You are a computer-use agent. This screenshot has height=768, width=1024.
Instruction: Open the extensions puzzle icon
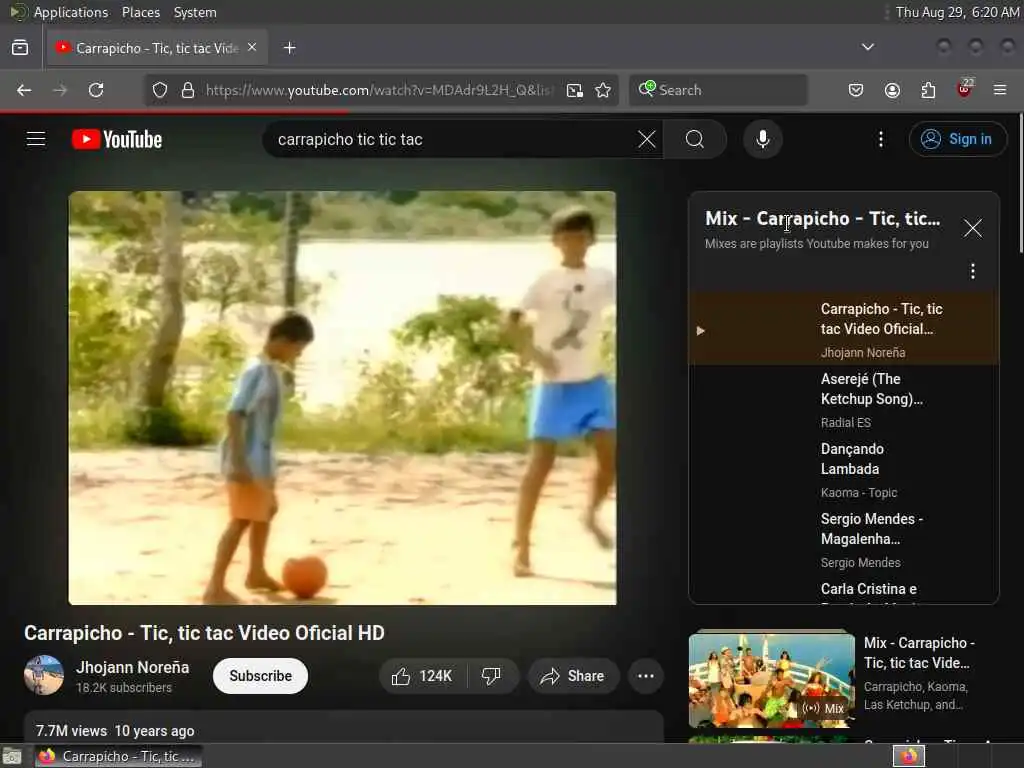point(928,90)
